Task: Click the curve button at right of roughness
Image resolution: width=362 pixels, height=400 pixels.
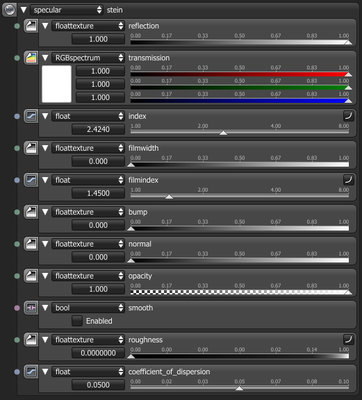Action: [x=348, y=340]
